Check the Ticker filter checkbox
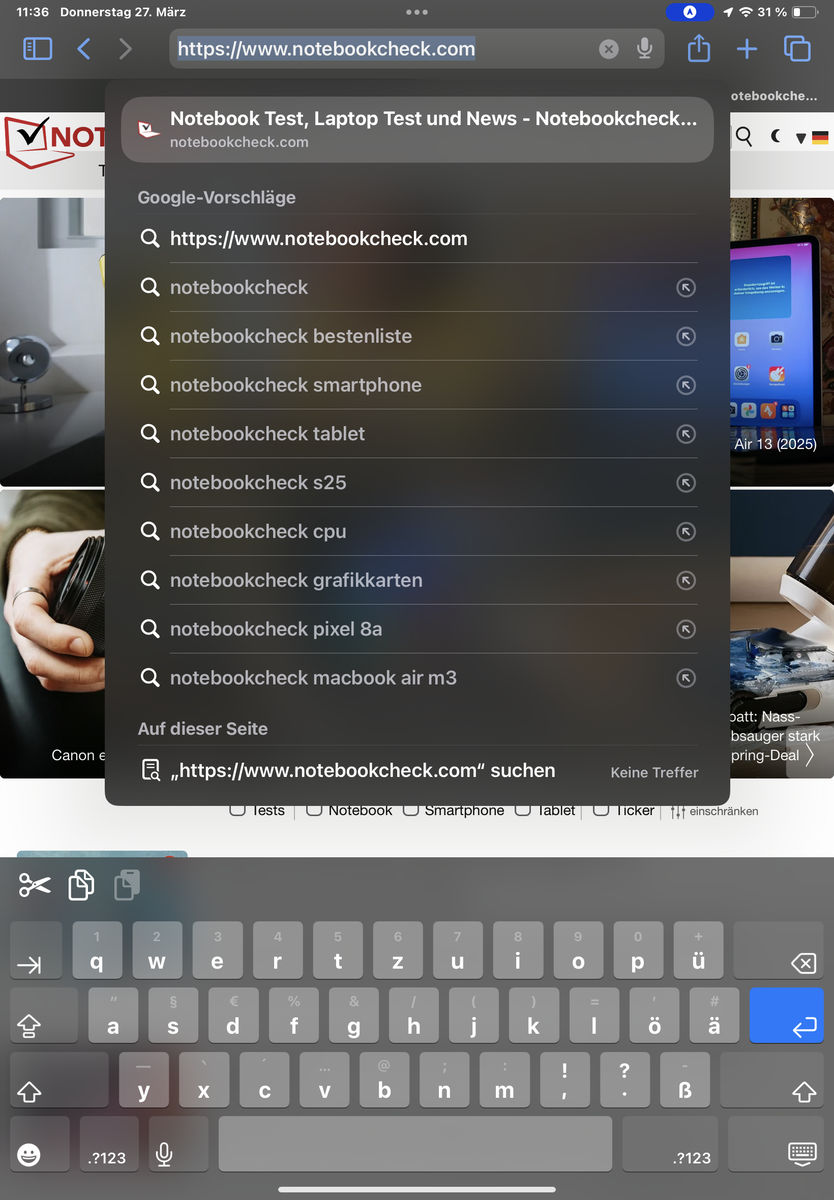Screen dimensions: 834x1200 click(601, 810)
